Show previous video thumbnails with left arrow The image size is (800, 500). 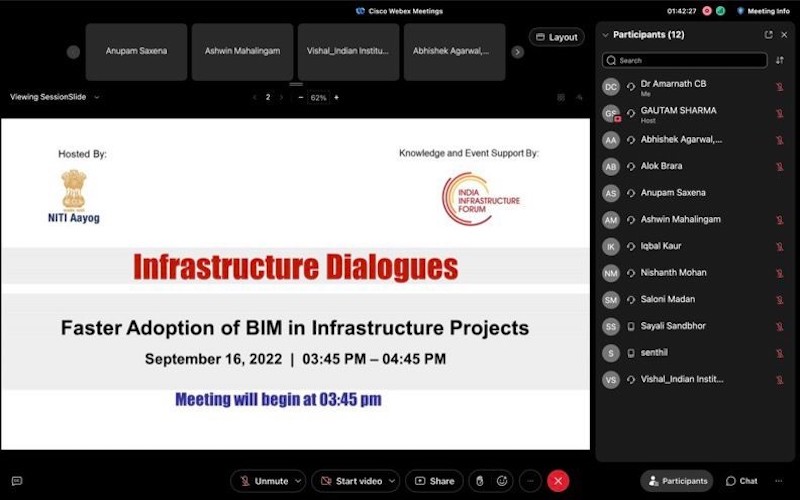pyautogui.click(x=73, y=52)
